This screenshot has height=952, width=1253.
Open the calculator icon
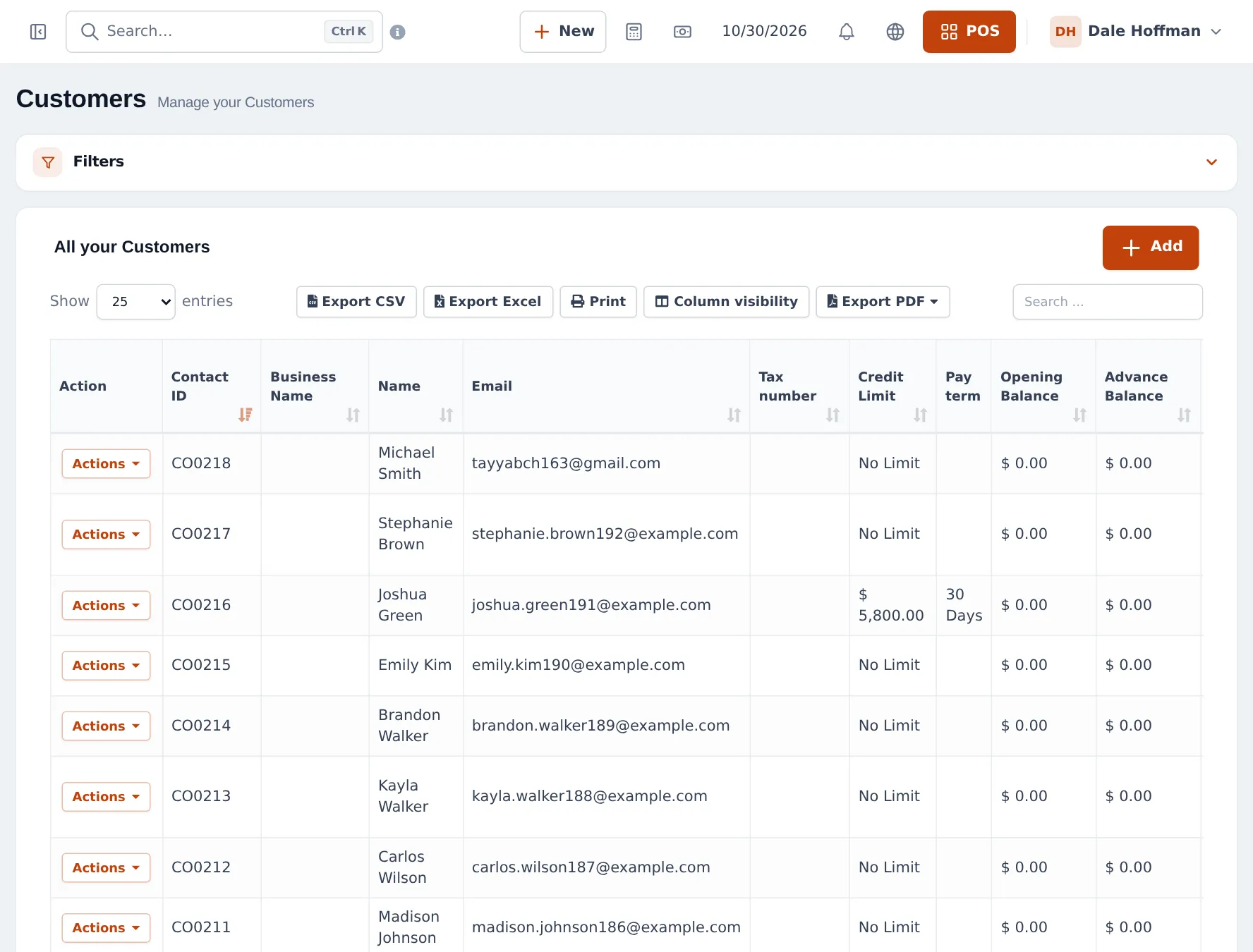click(x=634, y=32)
